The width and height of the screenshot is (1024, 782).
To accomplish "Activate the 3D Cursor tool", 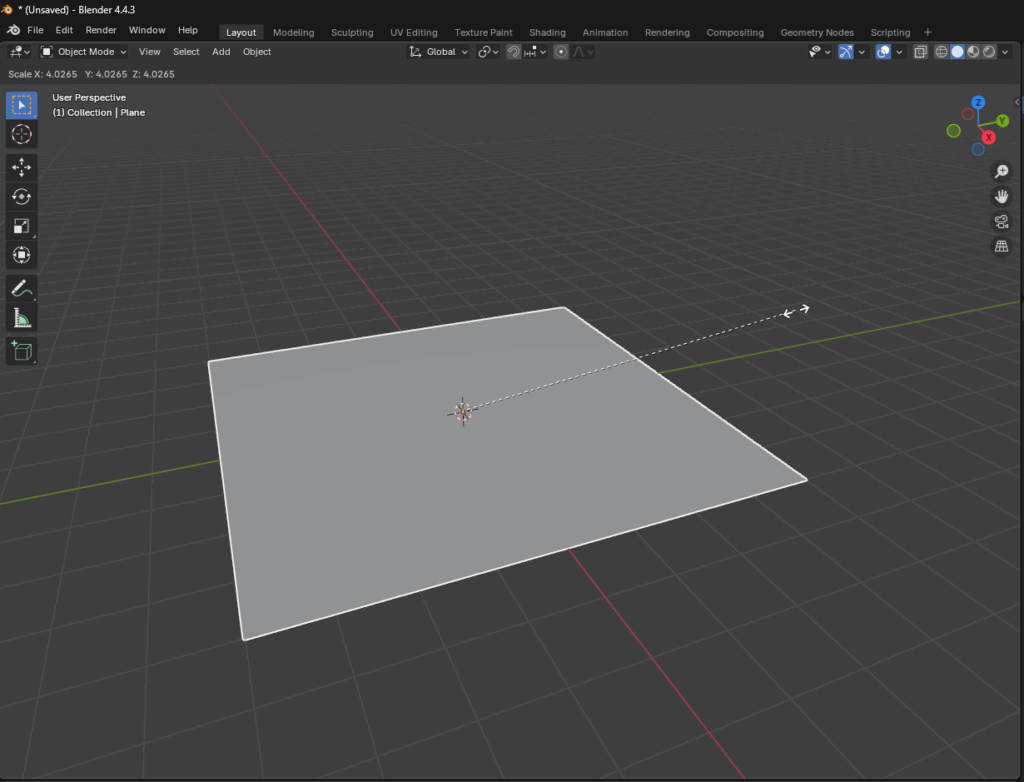I will (22, 134).
